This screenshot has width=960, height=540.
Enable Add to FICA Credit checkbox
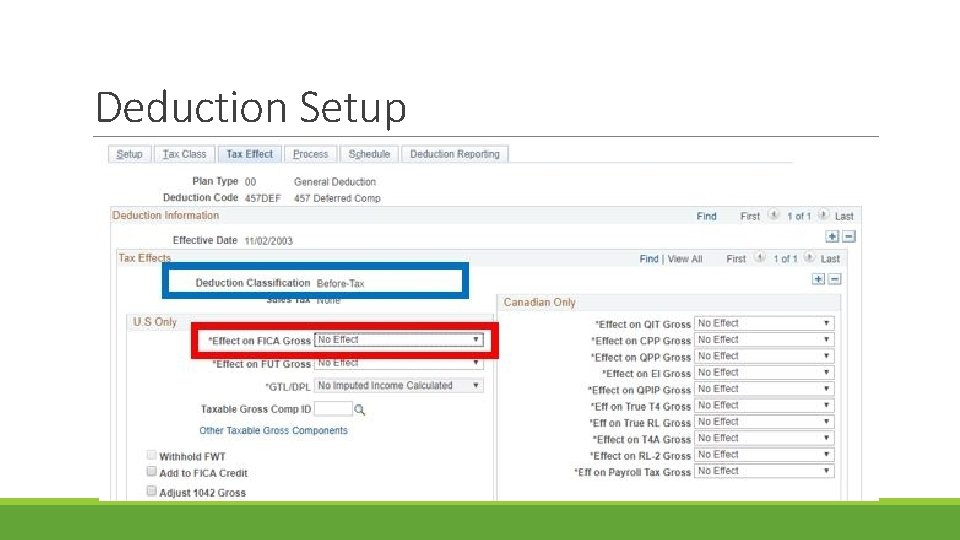pyautogui.click(x=151, y=471)
